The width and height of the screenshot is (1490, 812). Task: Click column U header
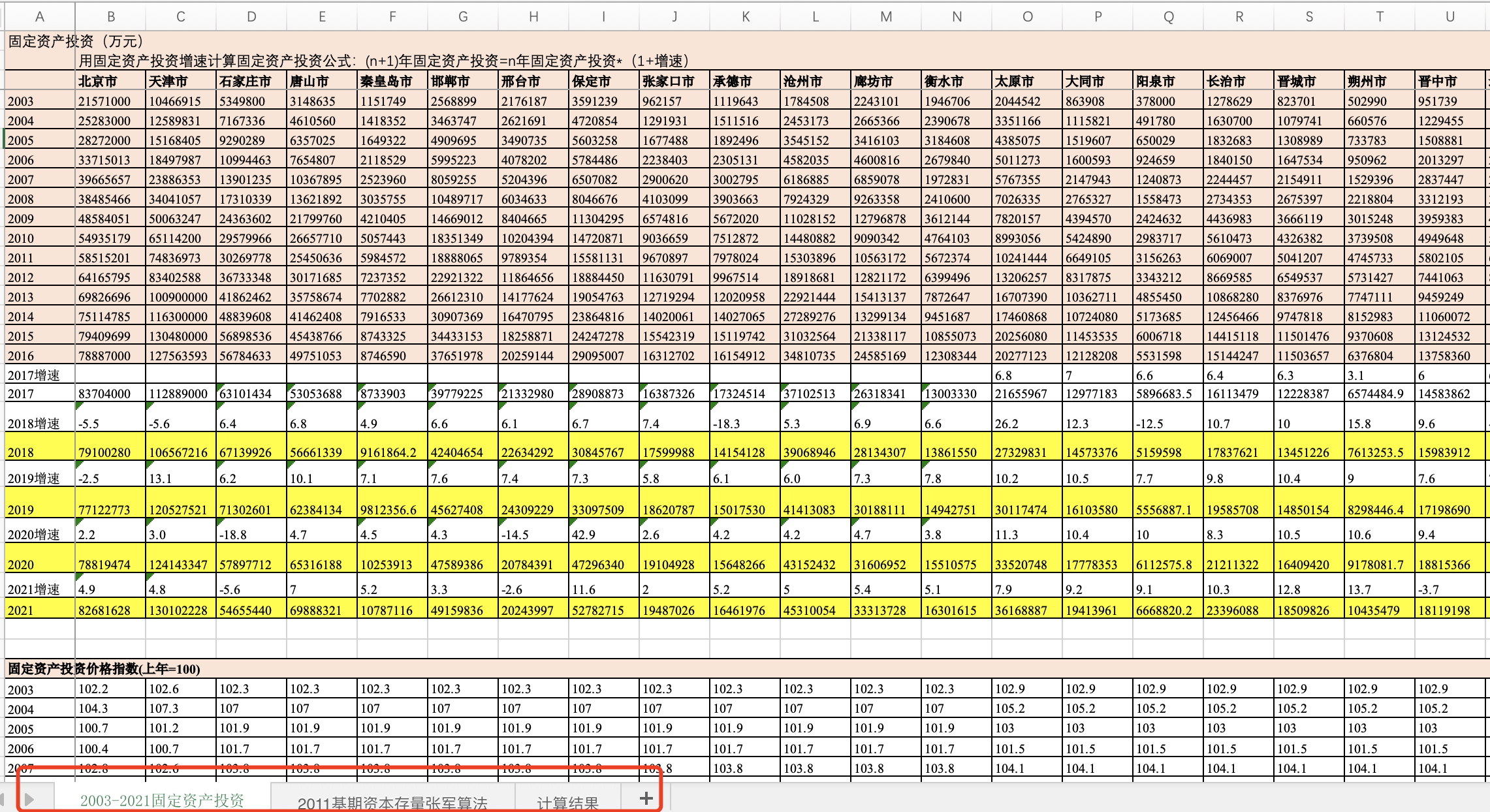(1450, 17)
